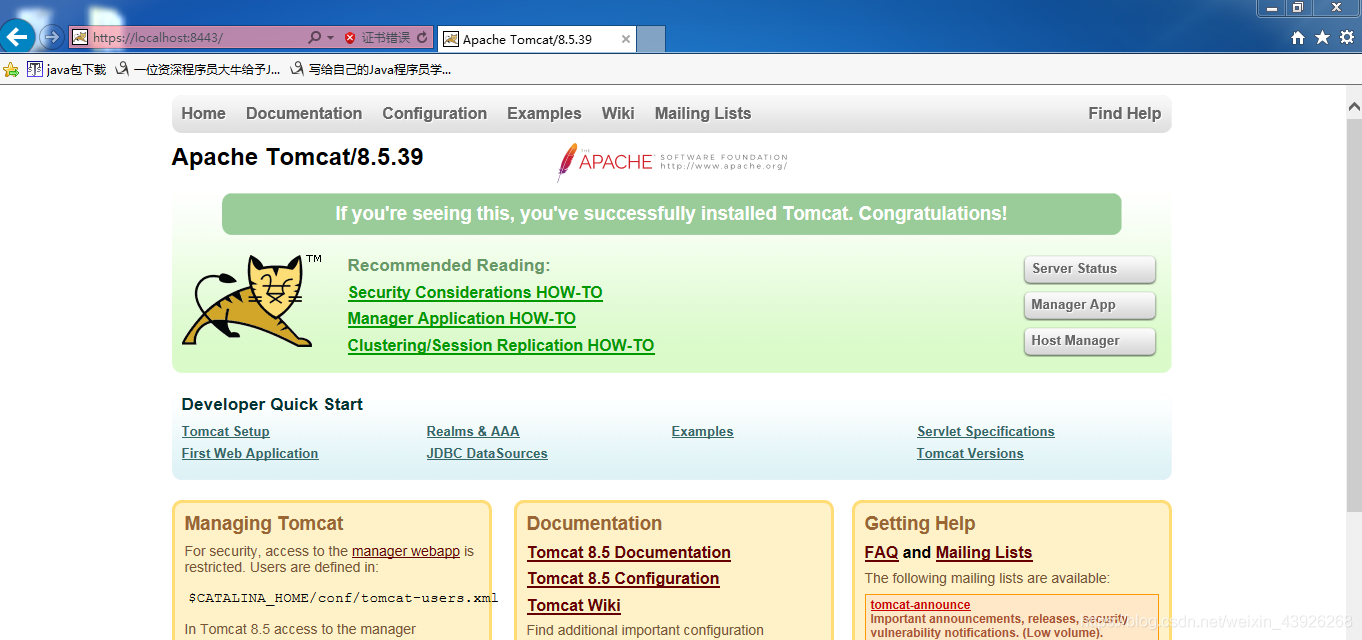Screen dimensions: 1362x640
Task: Open the Tools gear icon
Action: click(1346, 38)
